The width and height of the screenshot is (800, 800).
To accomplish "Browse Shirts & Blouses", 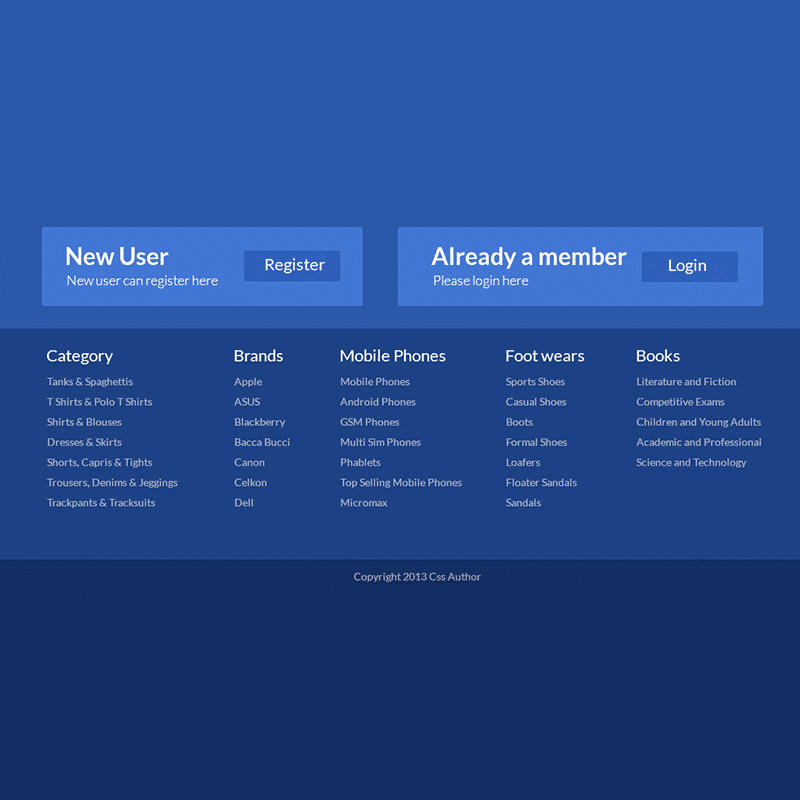I will coord(84,422).
